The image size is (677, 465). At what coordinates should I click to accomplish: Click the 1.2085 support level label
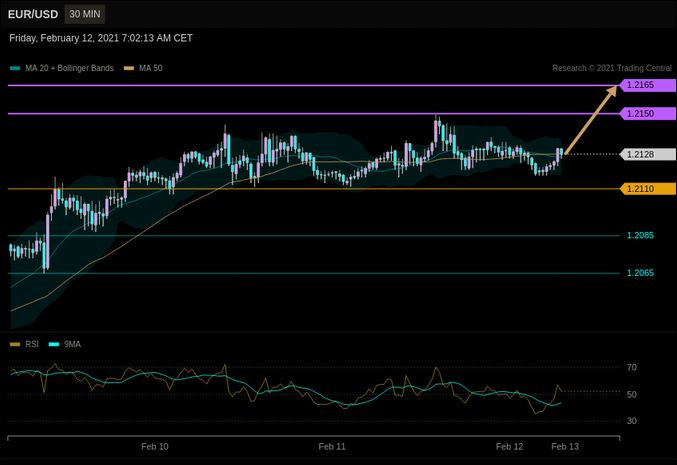(640, 235)
